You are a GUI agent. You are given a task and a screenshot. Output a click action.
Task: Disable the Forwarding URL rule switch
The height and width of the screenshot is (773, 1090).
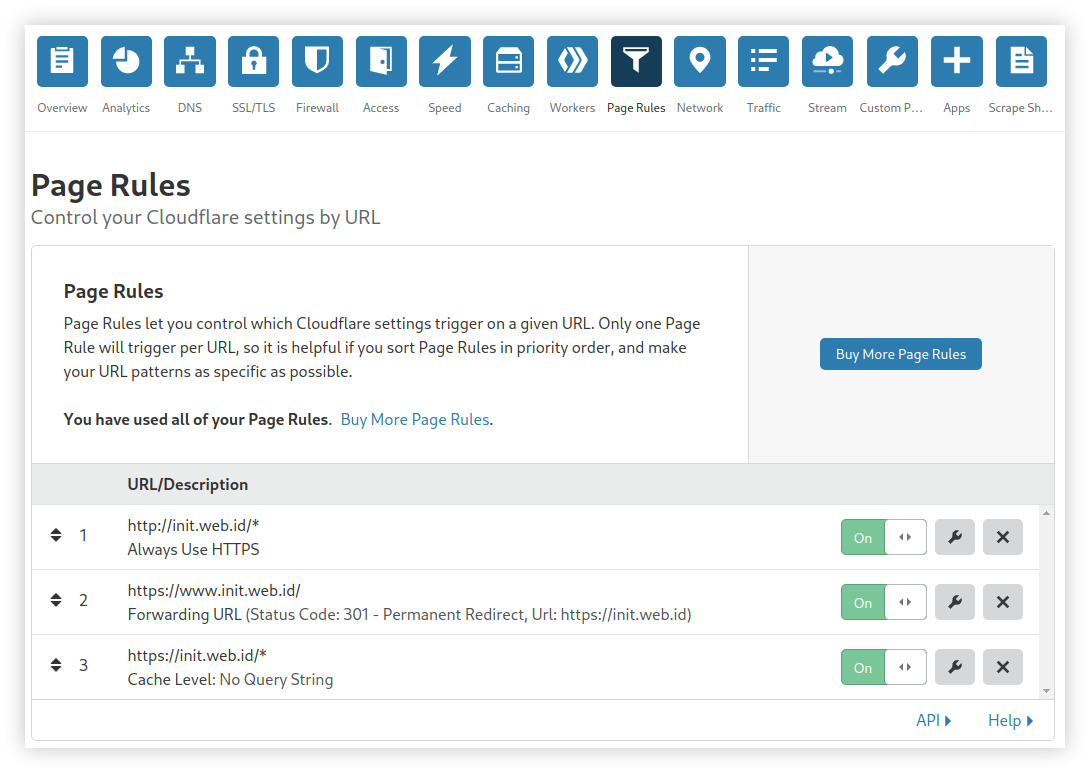point(883,602)
